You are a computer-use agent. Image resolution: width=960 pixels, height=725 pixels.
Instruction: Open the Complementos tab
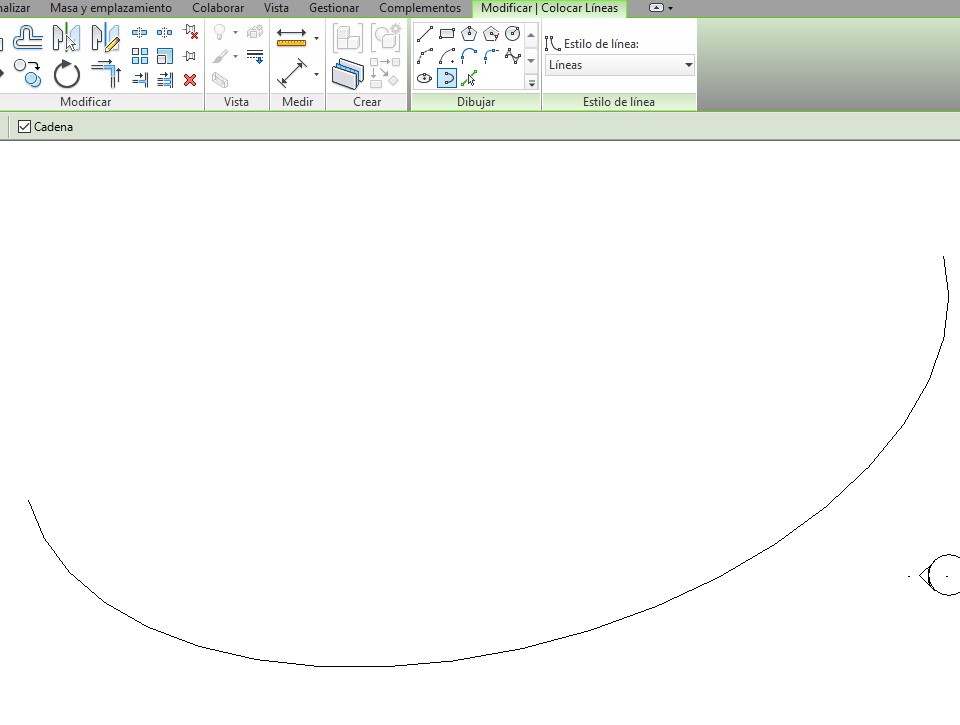coord(420,8)
